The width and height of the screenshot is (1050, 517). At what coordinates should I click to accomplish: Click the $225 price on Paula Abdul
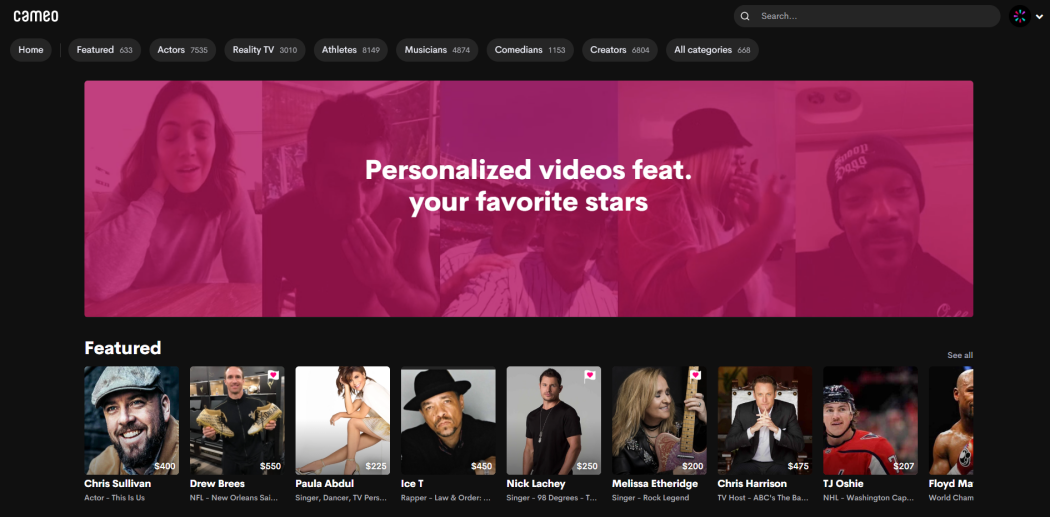coord(376,466)
